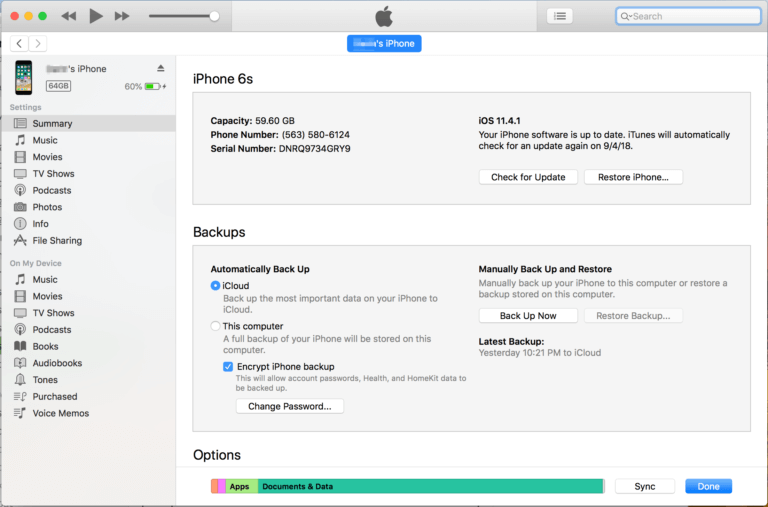This screenshot has width=768, height=507.
Task: Click the 60% battery indicator icon
Action: click(x=153, y=86)
